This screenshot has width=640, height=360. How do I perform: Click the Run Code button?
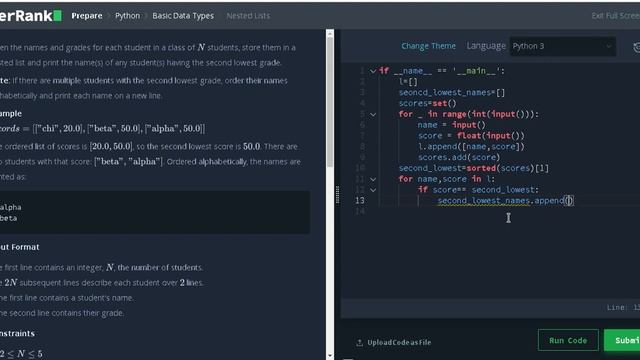[568, 340]
